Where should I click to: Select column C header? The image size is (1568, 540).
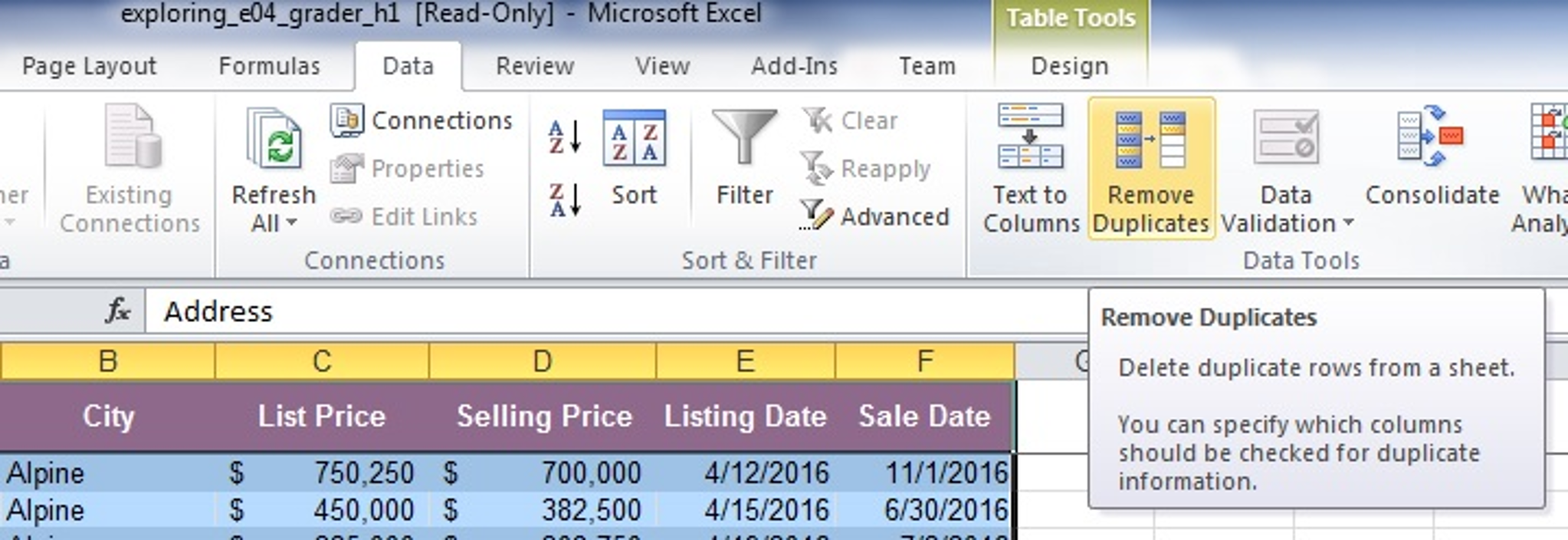322,361
